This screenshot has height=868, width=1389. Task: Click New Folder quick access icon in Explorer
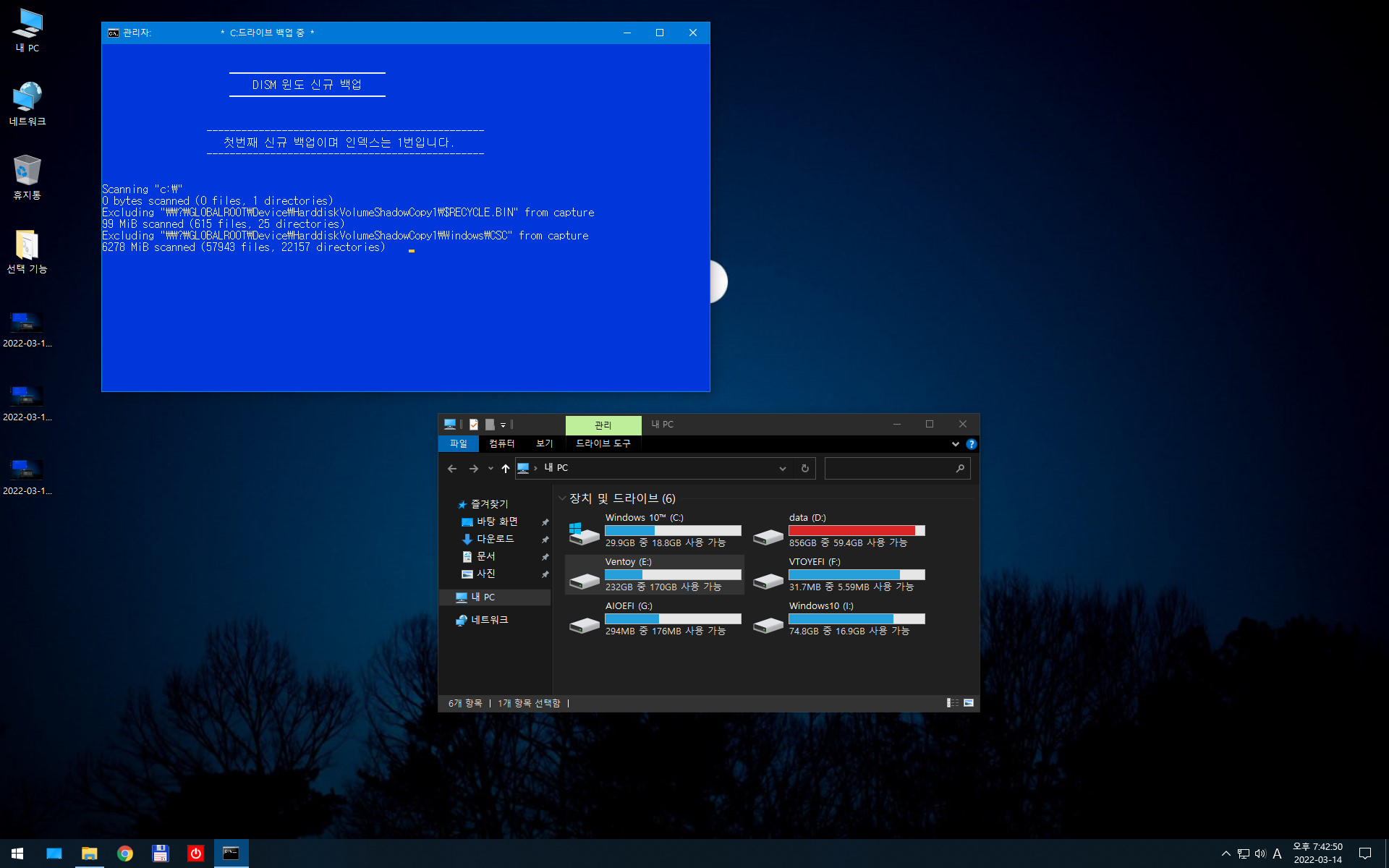point(490,425)
